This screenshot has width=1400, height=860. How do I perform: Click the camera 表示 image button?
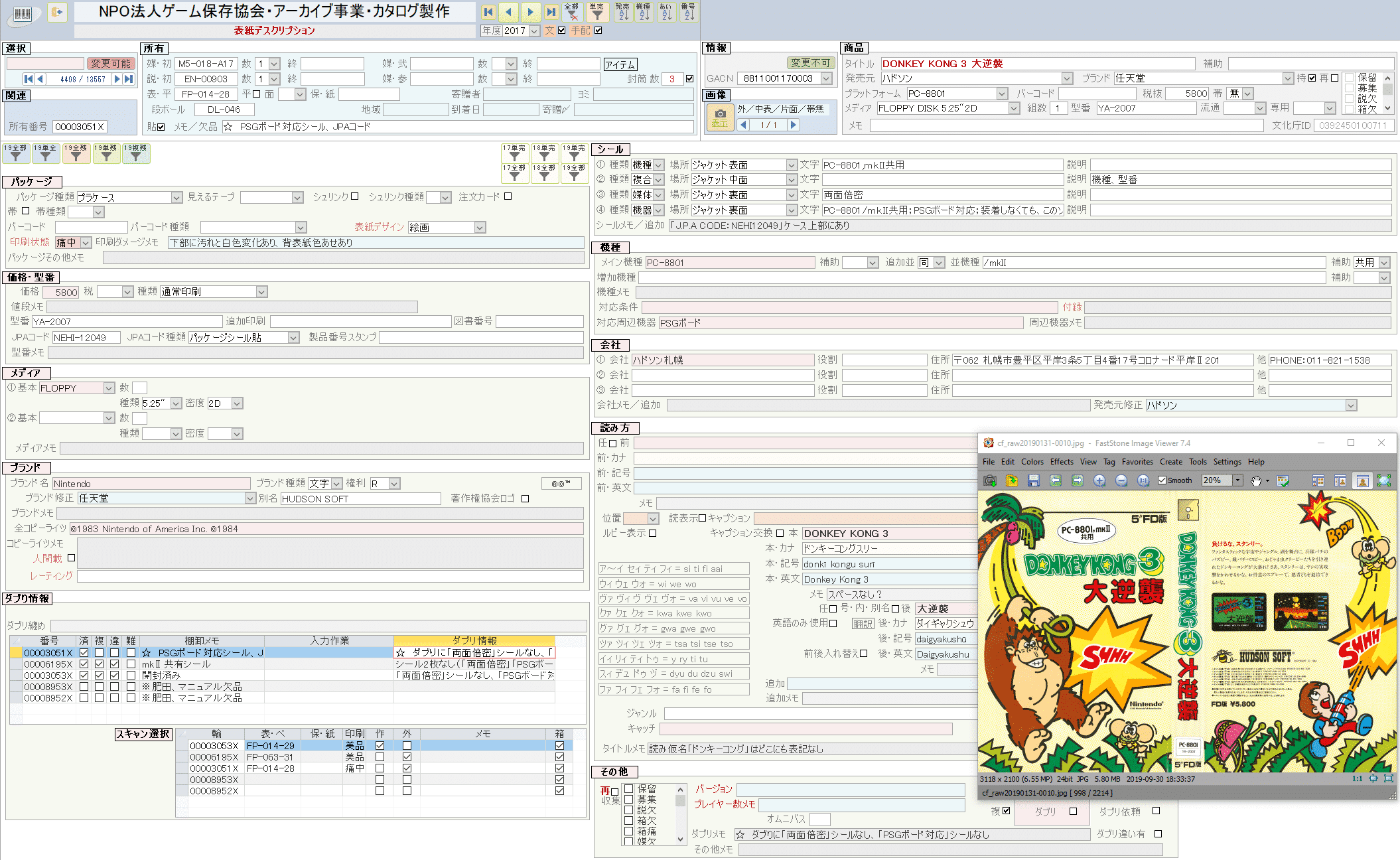pyautogui.click(x=720, y=118)
